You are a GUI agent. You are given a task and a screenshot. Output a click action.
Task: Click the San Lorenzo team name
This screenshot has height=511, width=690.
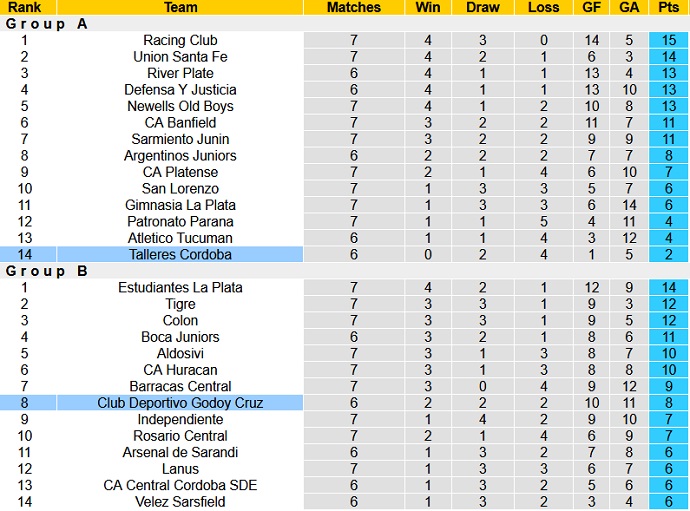coord(180,189)
